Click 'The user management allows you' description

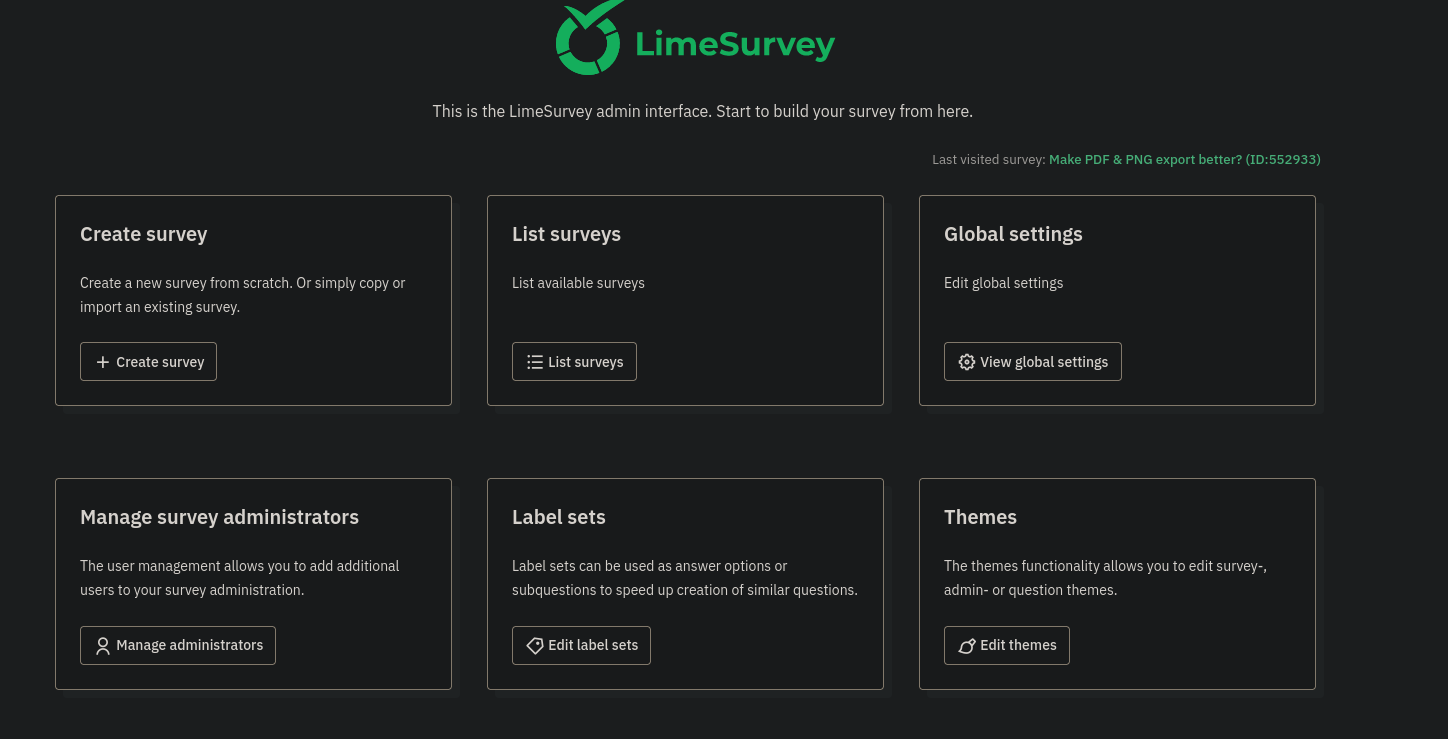[x=240, y=578]
